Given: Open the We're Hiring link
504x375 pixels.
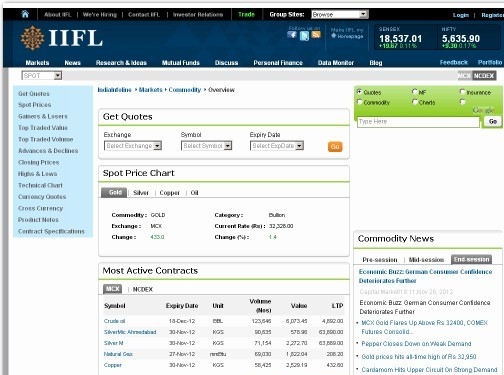Looking at the screenshot, I should (100, 14).
